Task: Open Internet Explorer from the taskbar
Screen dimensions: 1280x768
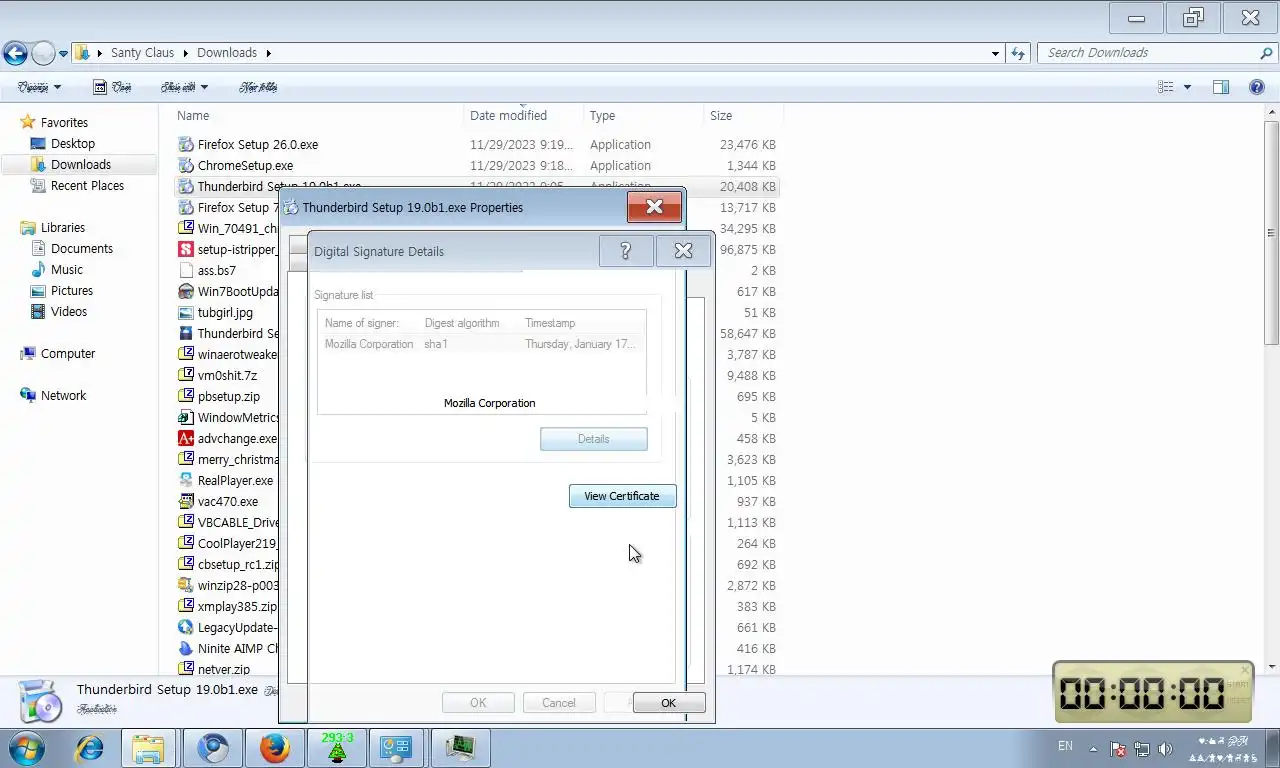Action: point(90,748)
